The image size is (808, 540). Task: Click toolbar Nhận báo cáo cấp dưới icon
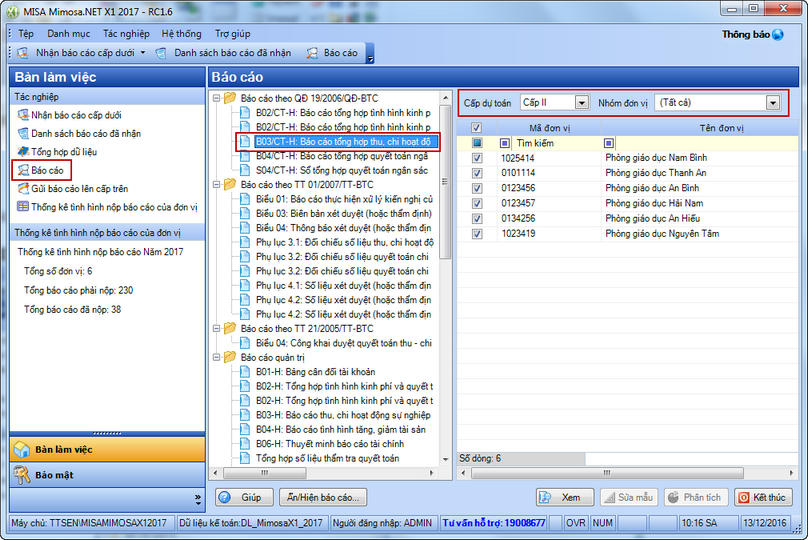tap(23, 53)
